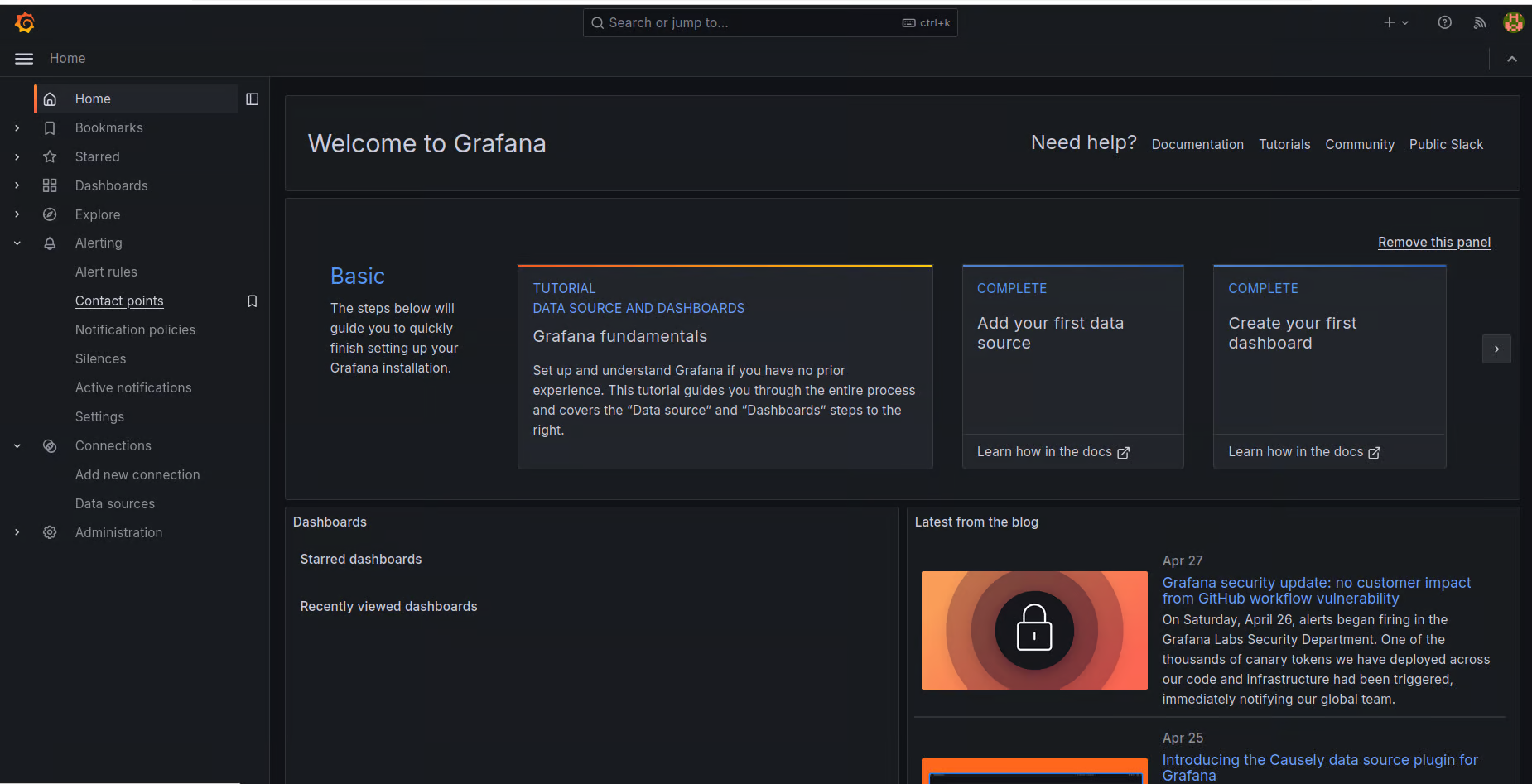Click the Alerting bell icon
This screenshot has height=784, width=1532.
tap(50, 243)
